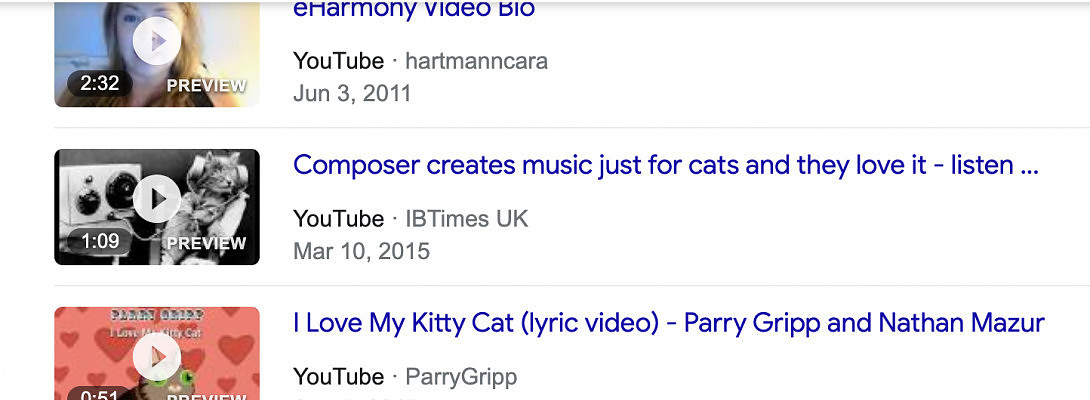Click the Jun 3, 2011 date

coord(352,93)
